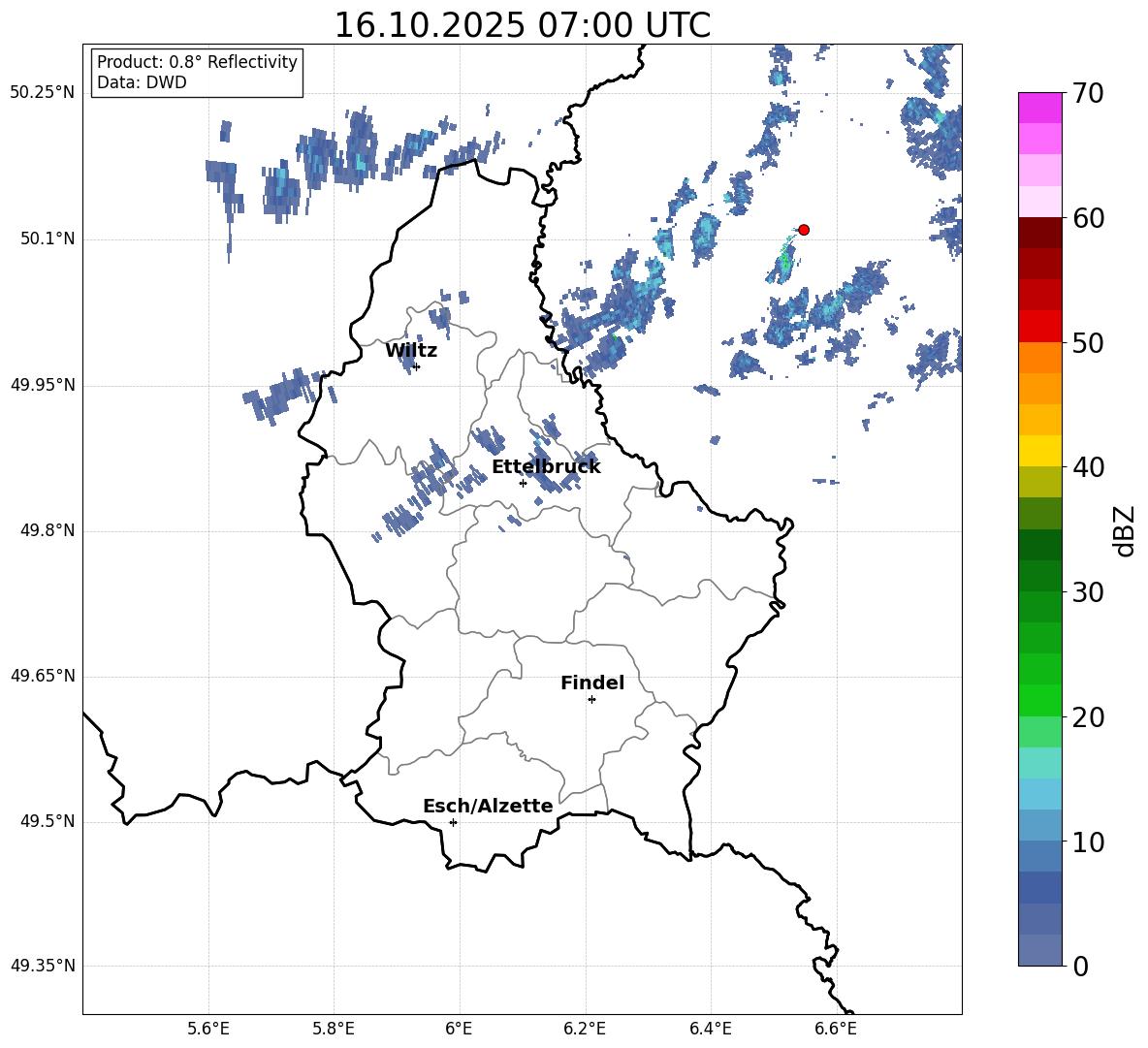Click the 60 tick label on colorbar
Viewport: 1148px width, 1048px height.
pyautogui.click(x=1088, y=218)
